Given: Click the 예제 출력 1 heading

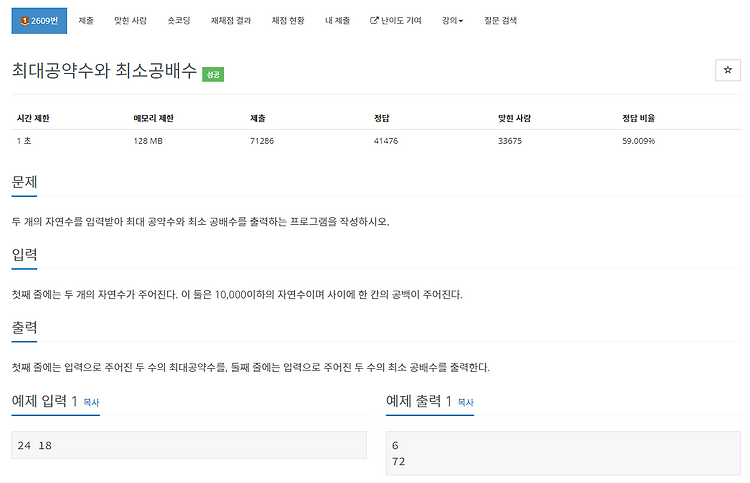Looking at the screenshot, I should click(x=419, y=401).
